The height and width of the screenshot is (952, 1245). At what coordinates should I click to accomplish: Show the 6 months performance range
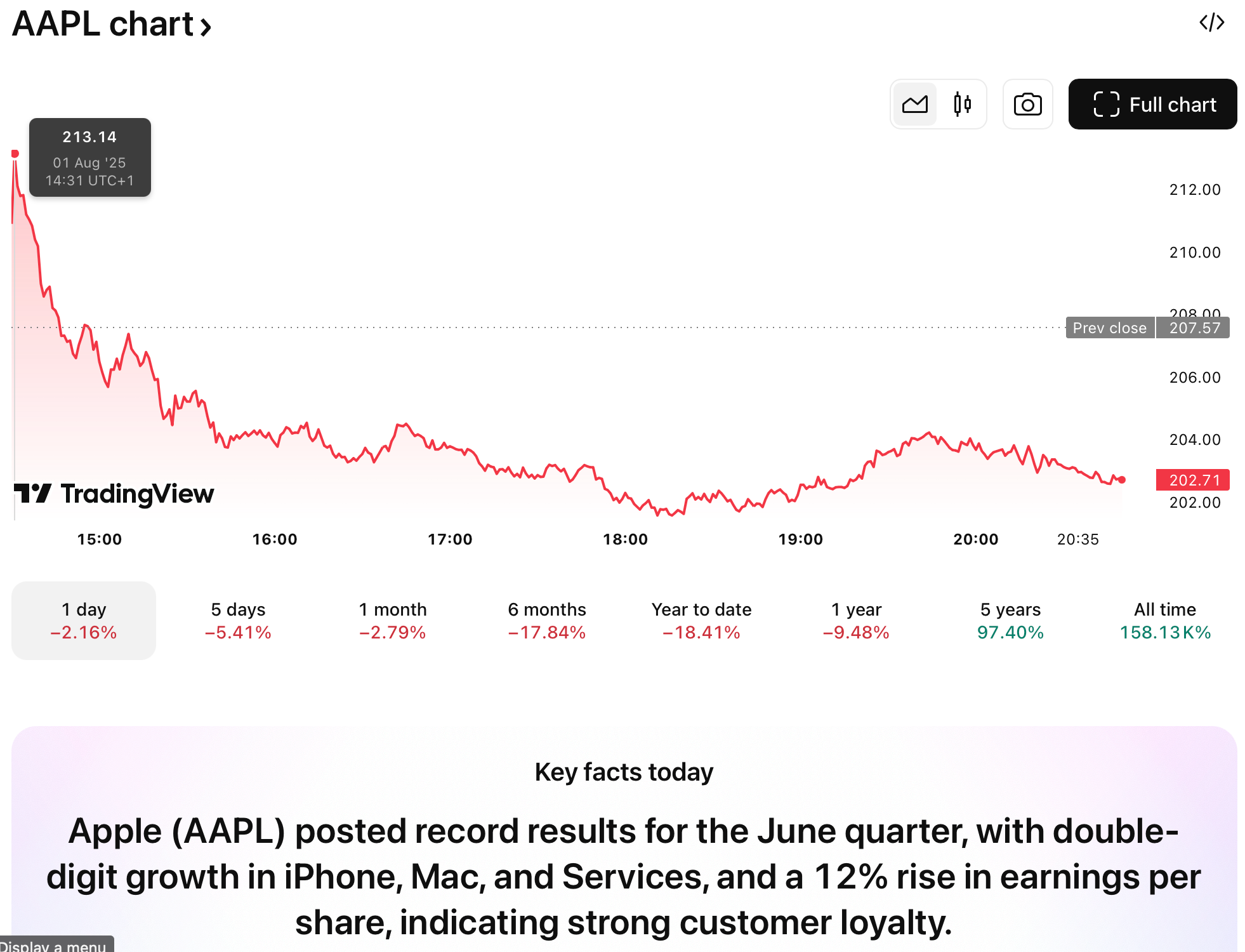(547, 620)
